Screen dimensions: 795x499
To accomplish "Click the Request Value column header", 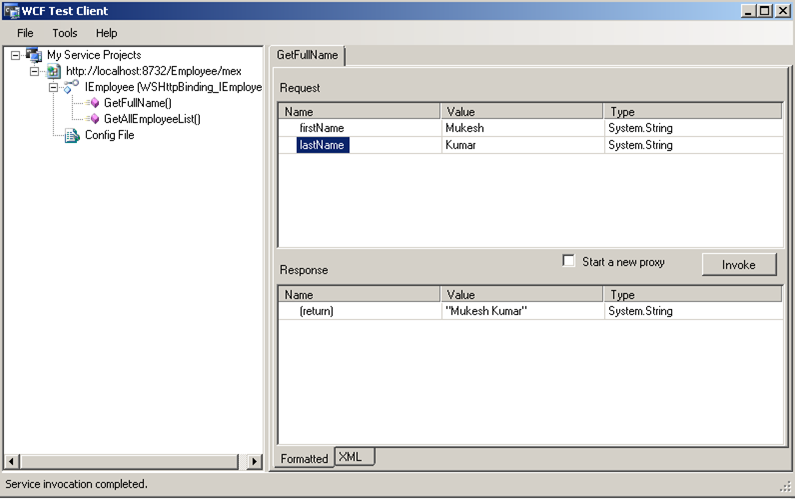I will [x=522, y=112].
